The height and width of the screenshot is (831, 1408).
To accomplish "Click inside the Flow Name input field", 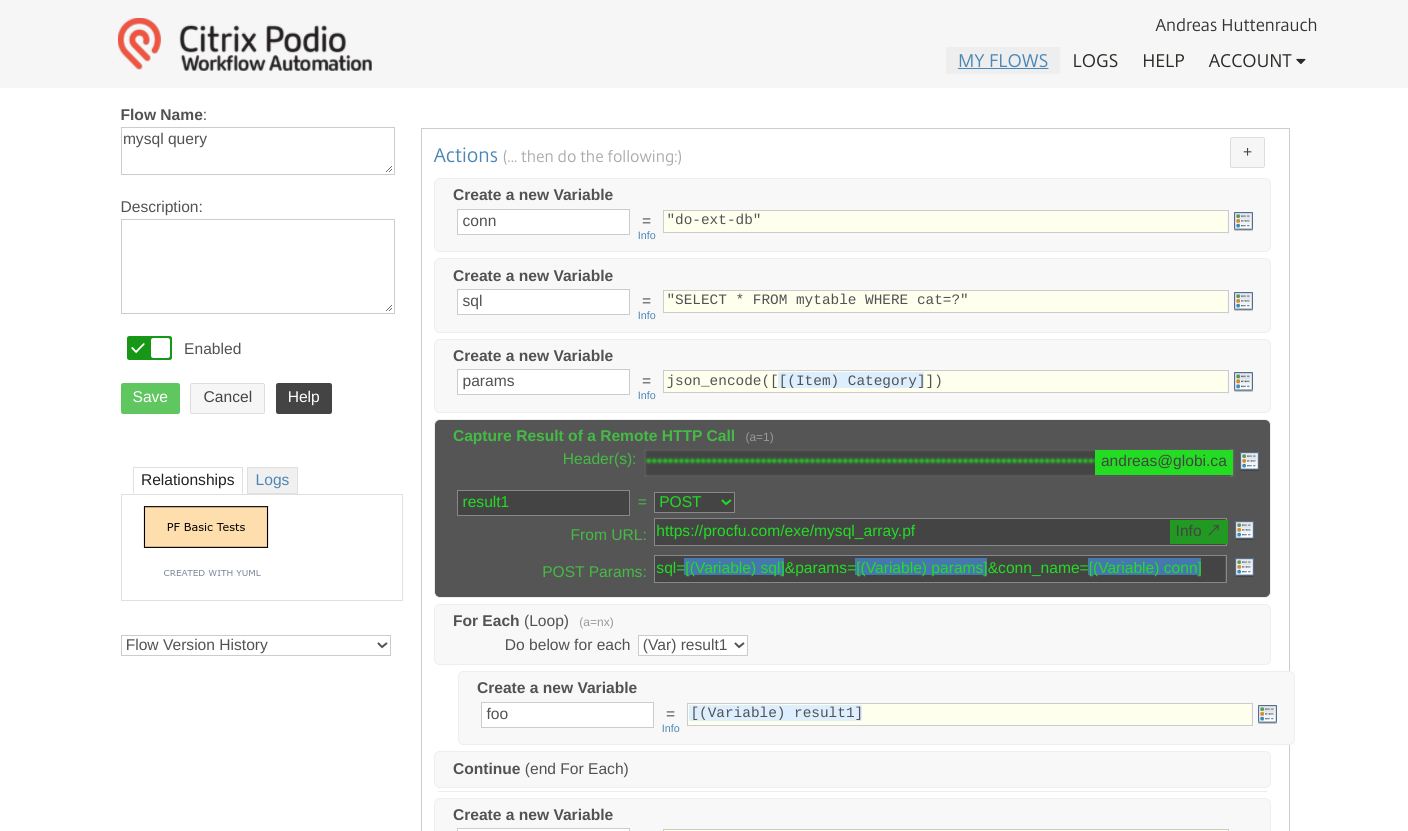I will point(257,150).
